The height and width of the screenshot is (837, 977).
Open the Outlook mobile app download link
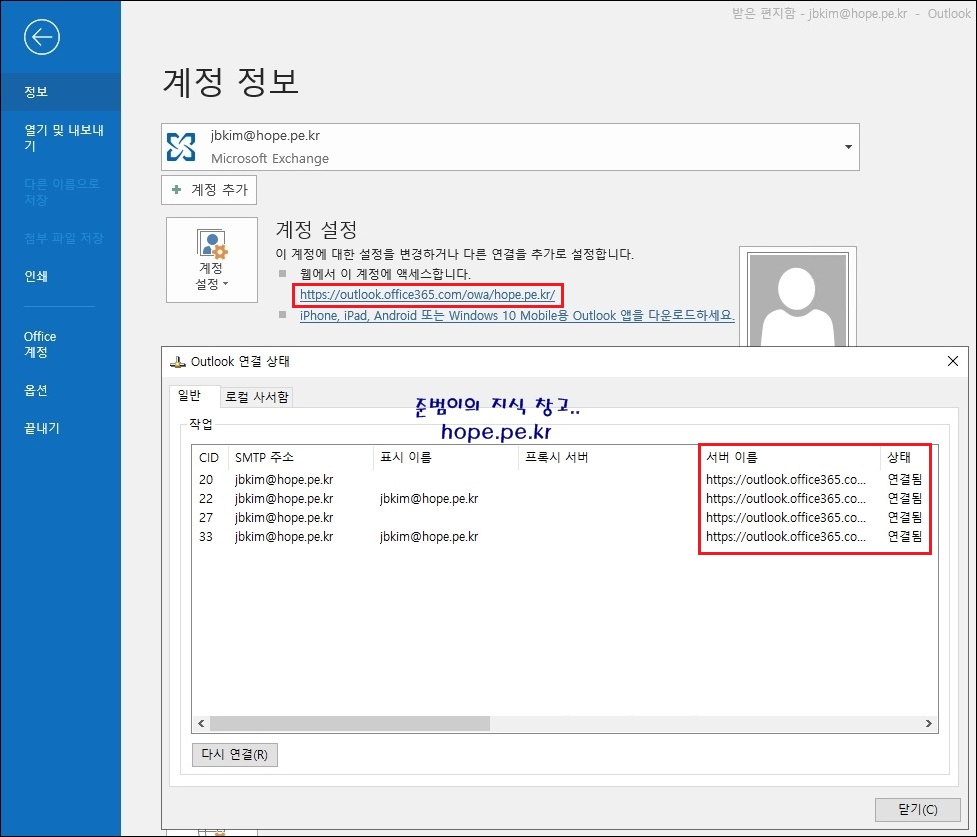517,315
